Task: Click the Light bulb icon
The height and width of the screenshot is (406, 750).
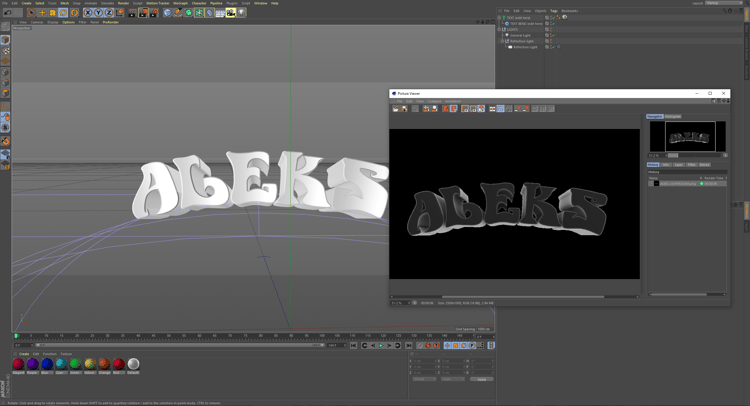Action: [241, 13]
